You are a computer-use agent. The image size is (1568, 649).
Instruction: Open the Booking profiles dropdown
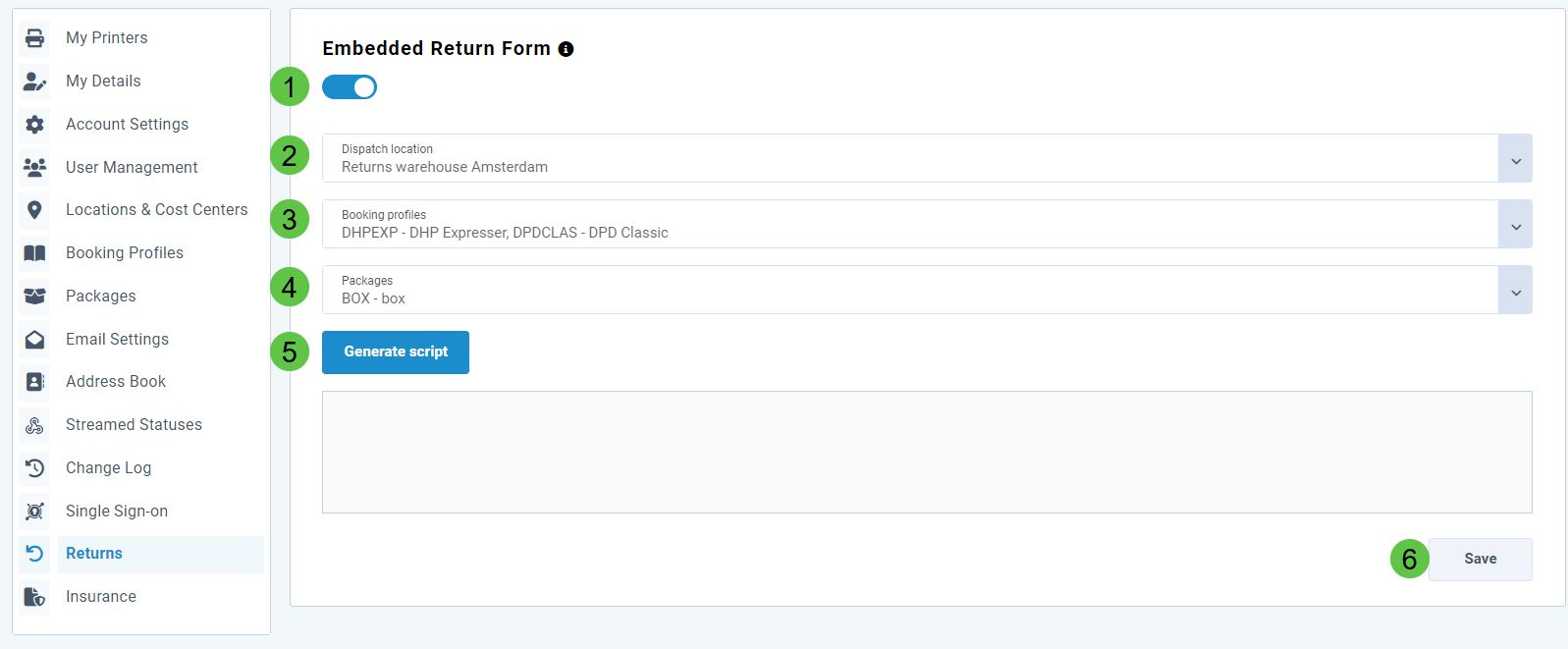pos(1515,225)
